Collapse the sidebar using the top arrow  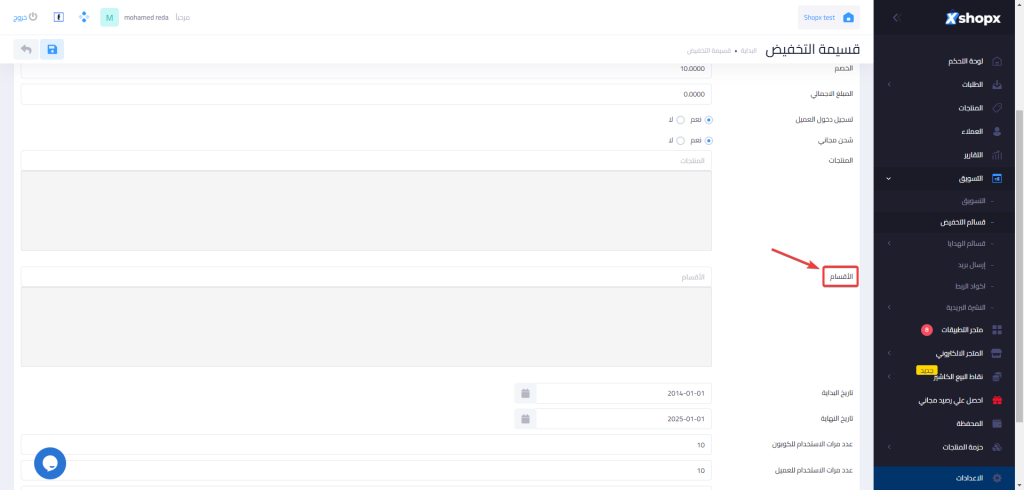click(x=896, y=17)
